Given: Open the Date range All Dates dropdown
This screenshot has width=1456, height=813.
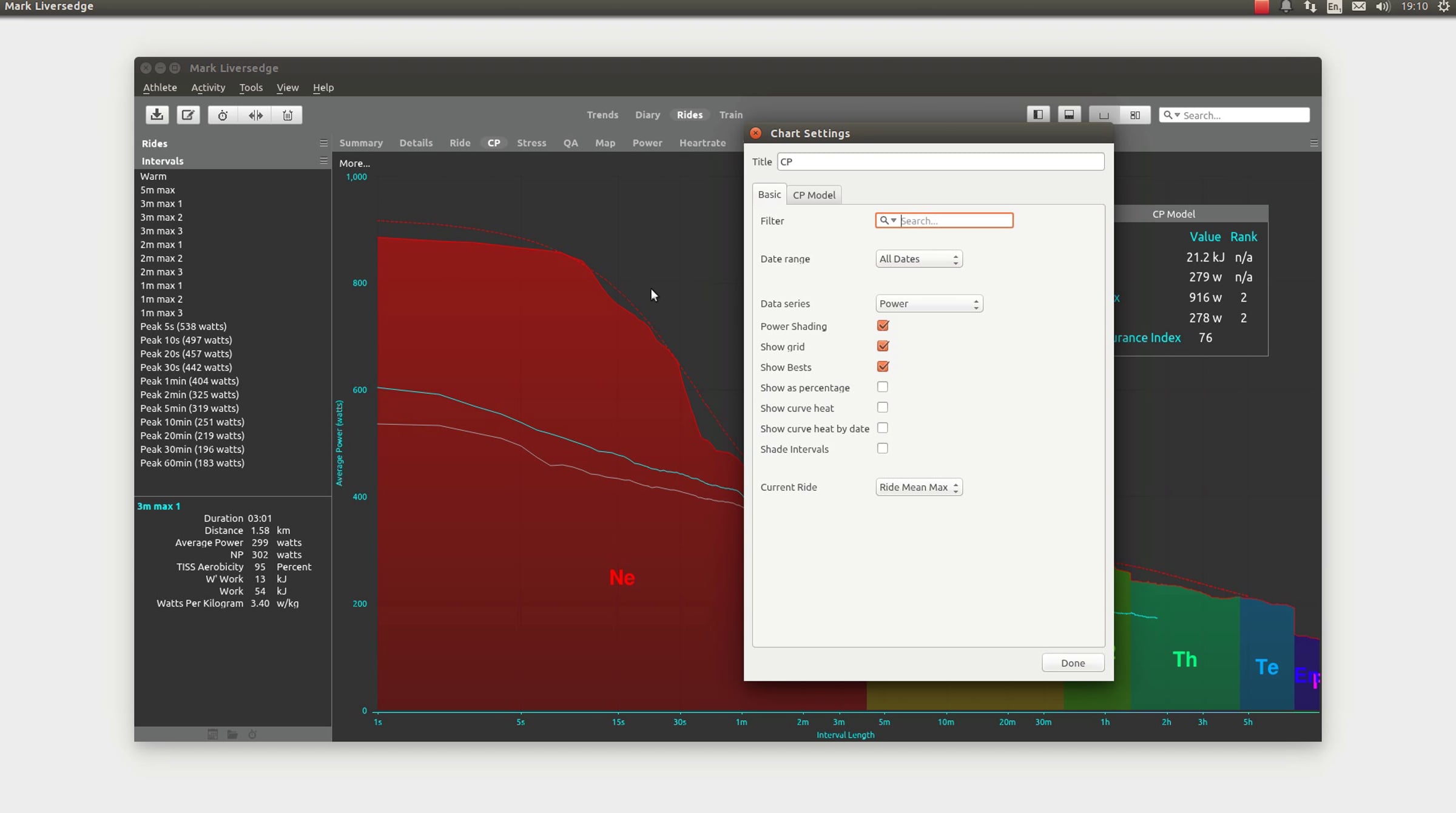Looking at the screenshot, I should (918, 258).
